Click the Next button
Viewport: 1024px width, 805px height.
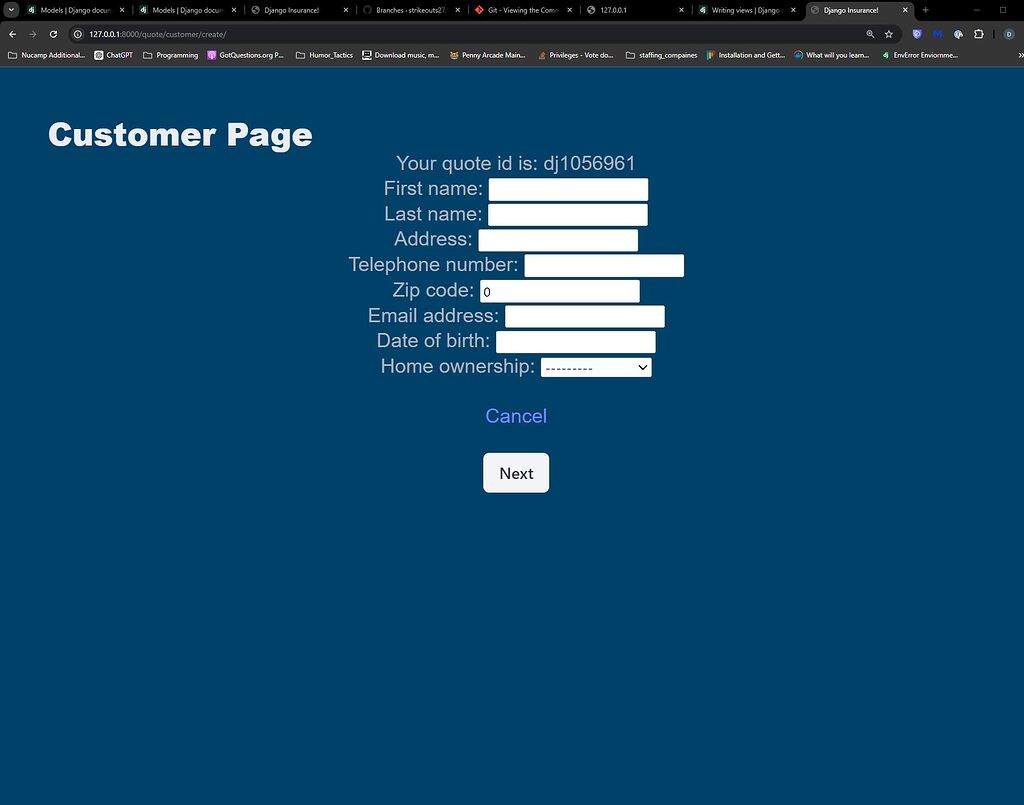coord(516,472)
